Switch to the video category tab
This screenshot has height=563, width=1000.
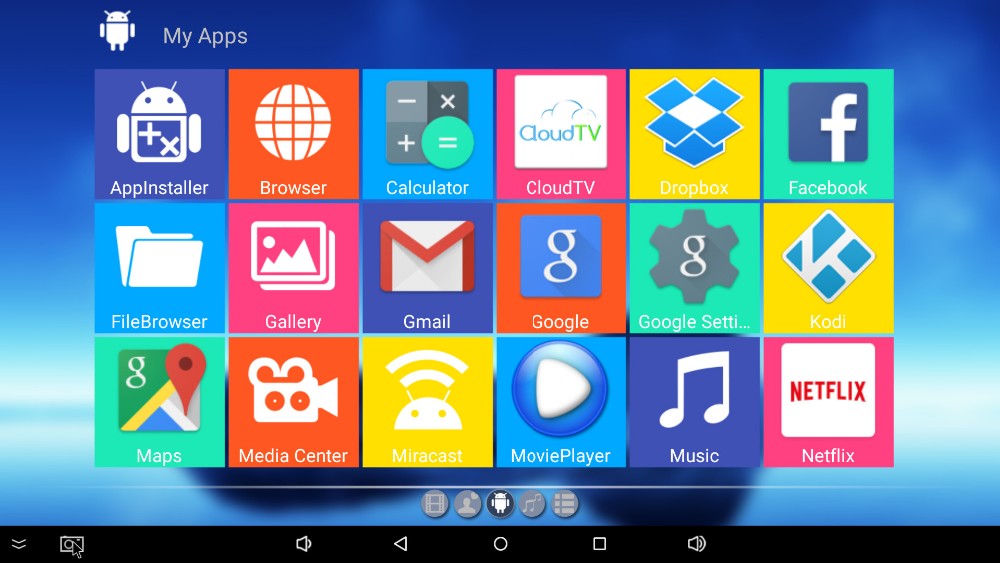pos(435,504)
